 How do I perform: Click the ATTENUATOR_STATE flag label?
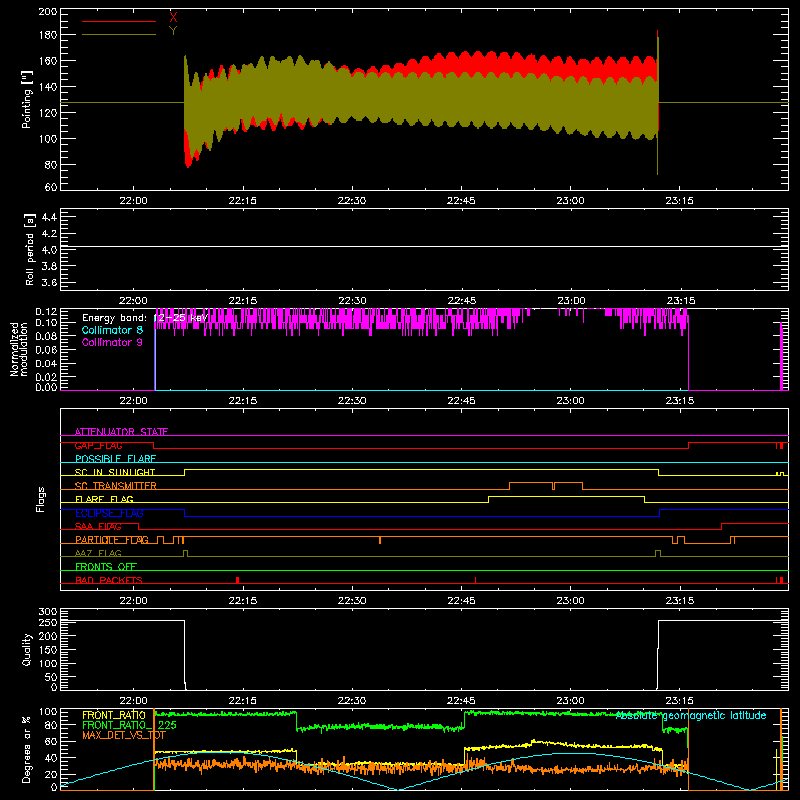tap(121, 432)
